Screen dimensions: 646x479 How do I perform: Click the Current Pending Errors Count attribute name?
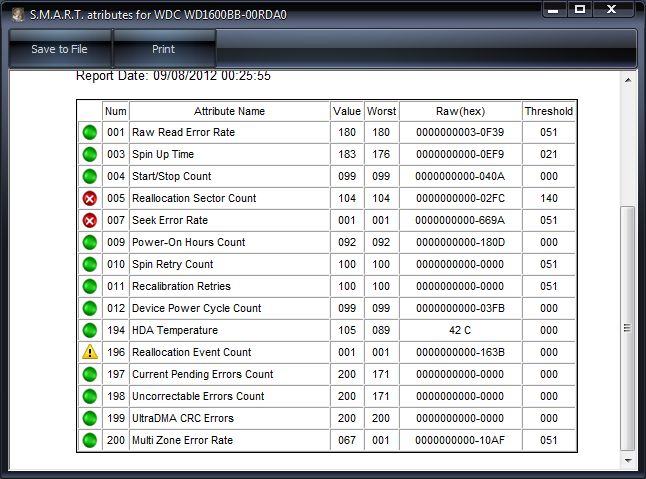point(202,374)
